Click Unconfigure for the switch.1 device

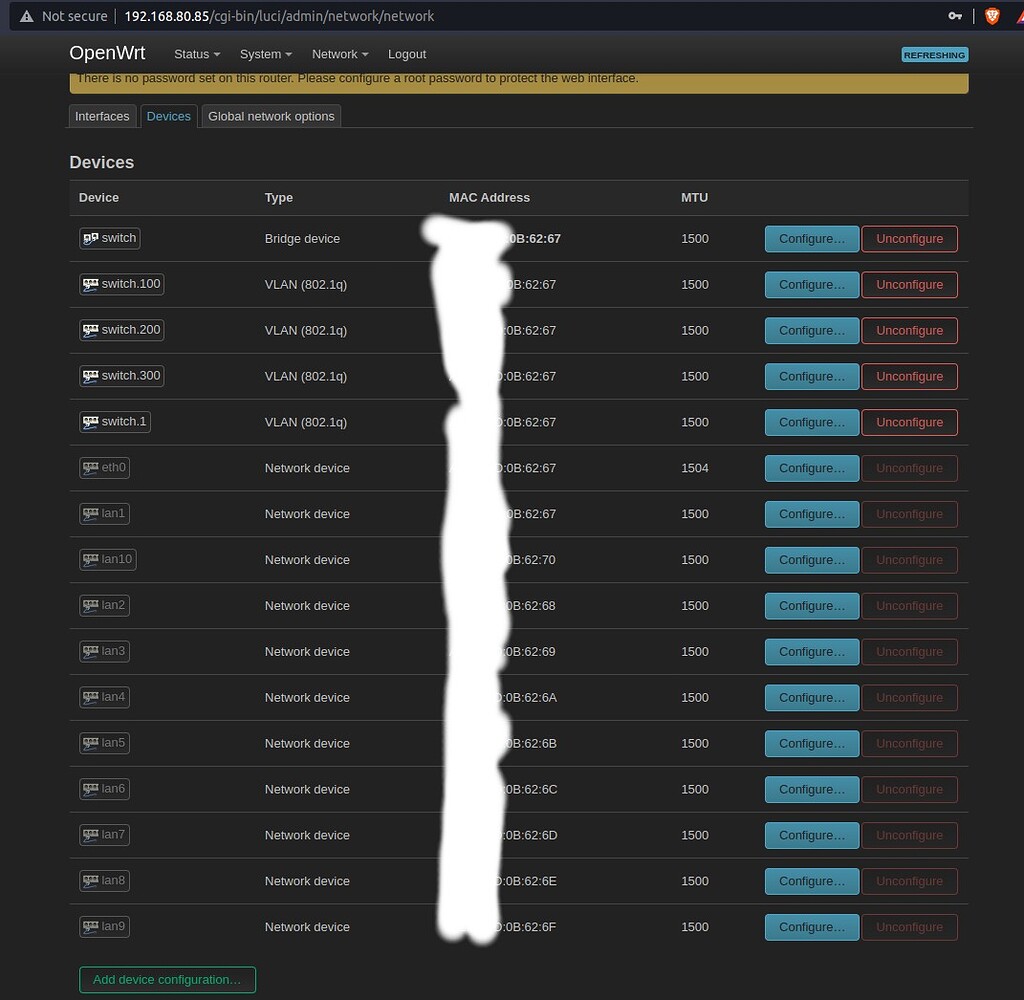[909, 422]
